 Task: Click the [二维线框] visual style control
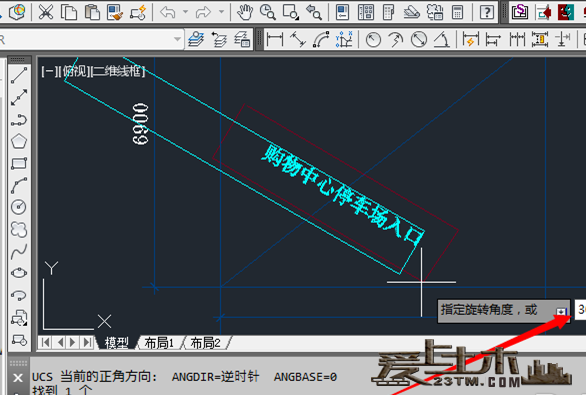click(x=118, y=71)
